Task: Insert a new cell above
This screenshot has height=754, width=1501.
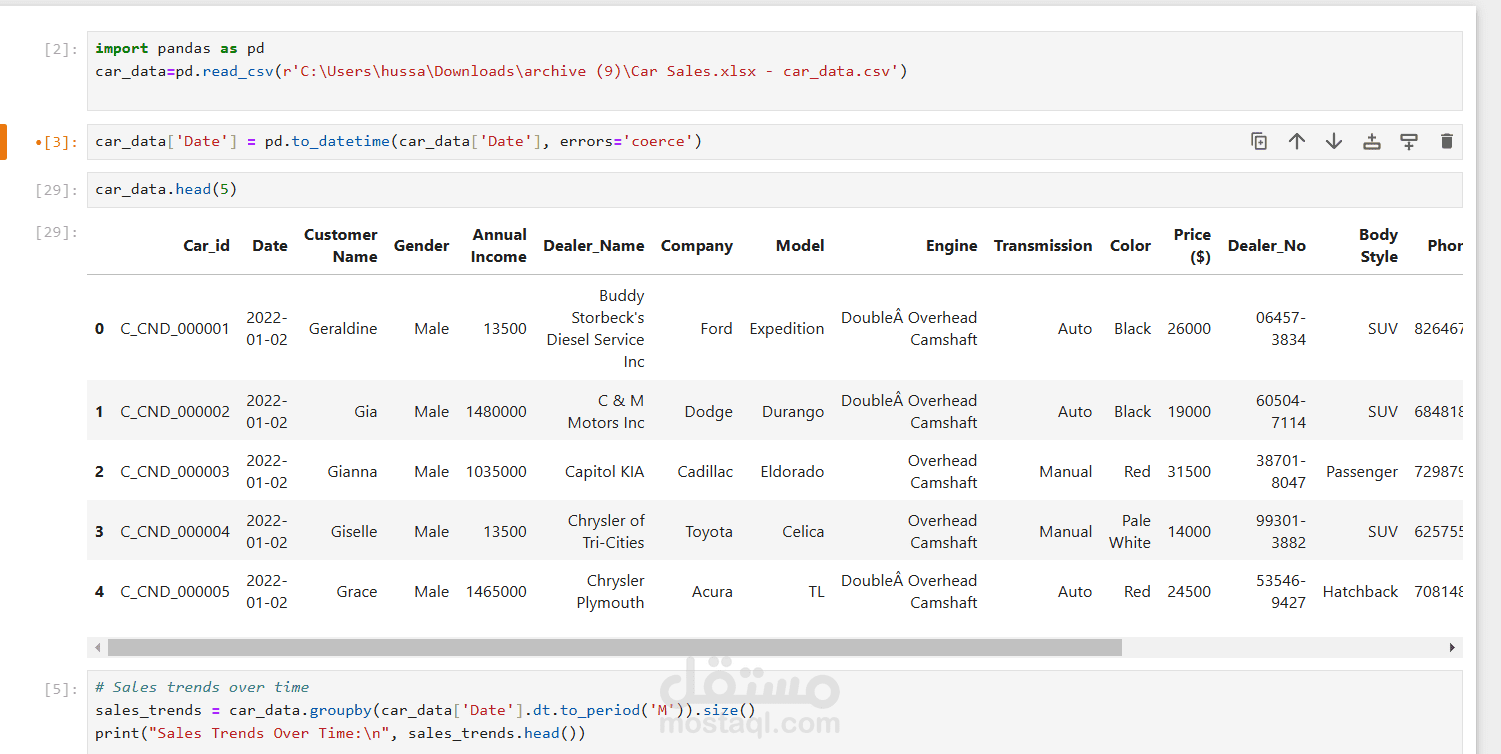Action: click(x=1372, y=141)
